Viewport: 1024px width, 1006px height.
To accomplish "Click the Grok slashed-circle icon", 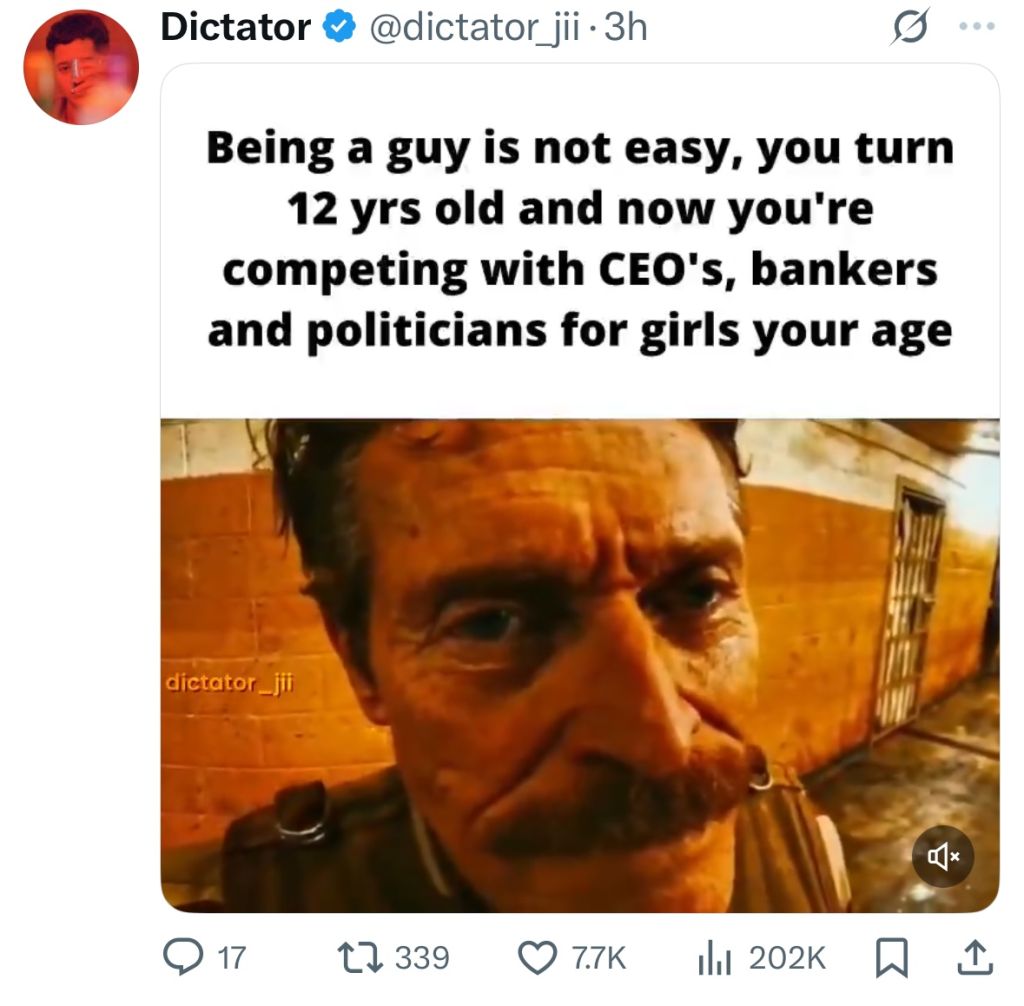I will coord(908,27).
